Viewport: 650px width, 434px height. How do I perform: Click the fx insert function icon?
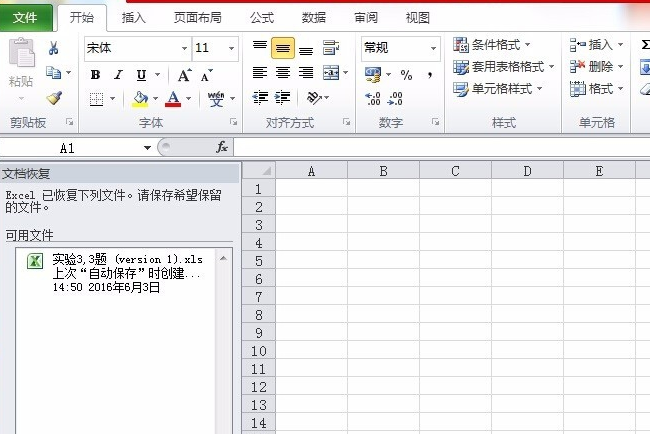pos(222,147)
